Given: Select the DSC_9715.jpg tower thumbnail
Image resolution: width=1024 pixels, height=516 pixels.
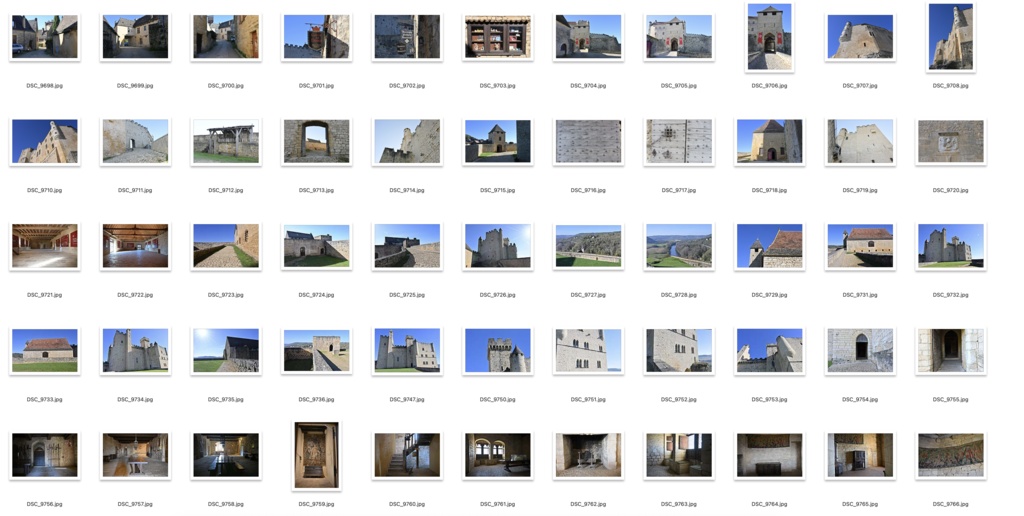Looking at the screenshot, I should pos(498,141).
